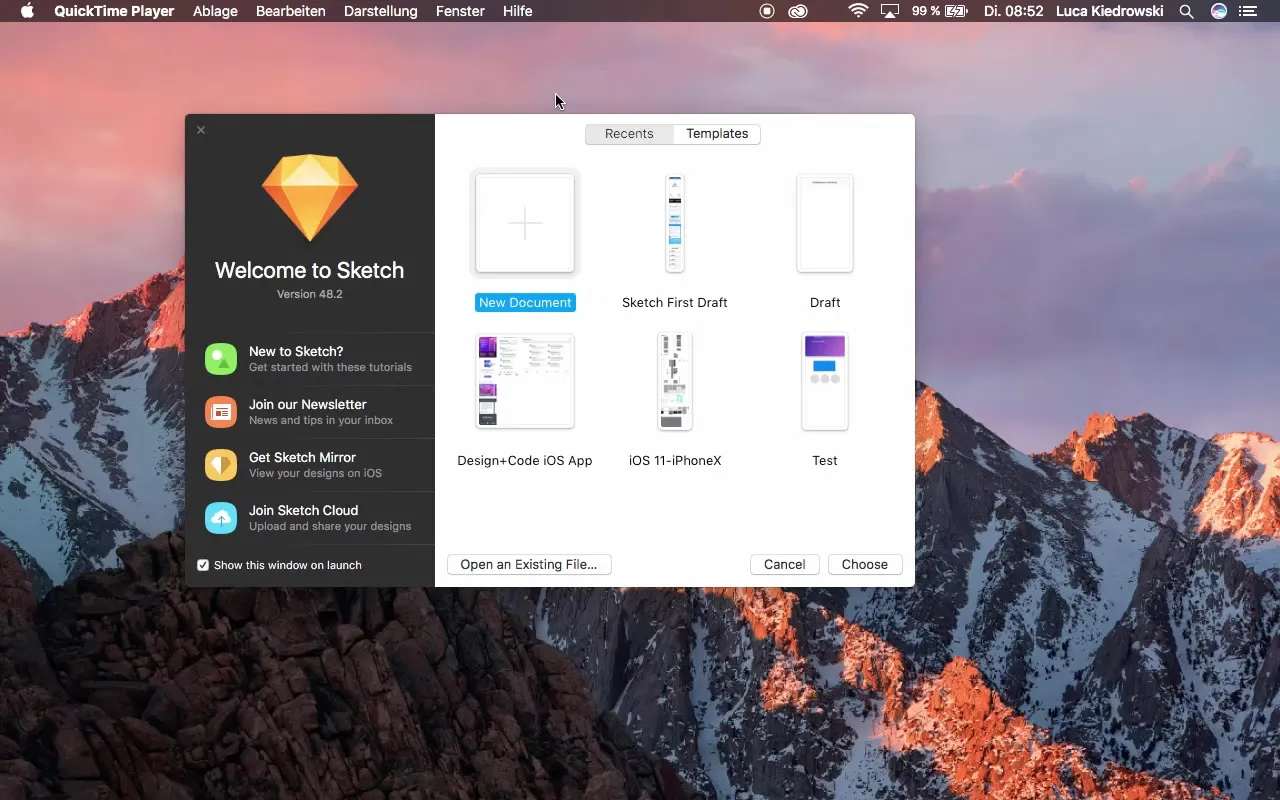The height and width of the screenshot is (800, 1280).
Task: Click the Di. 08:52 clock
Action: pyautogui.click(x=1014, y=11)
